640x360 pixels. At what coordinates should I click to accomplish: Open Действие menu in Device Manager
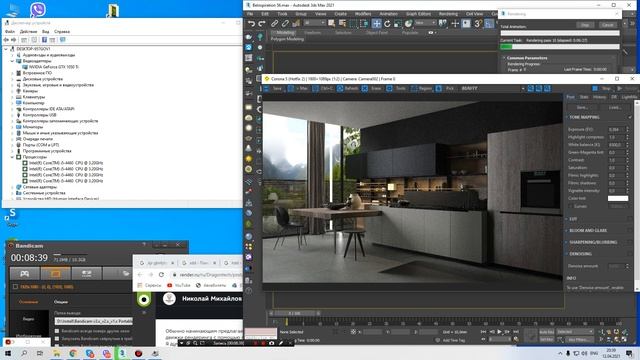(28, 31)
